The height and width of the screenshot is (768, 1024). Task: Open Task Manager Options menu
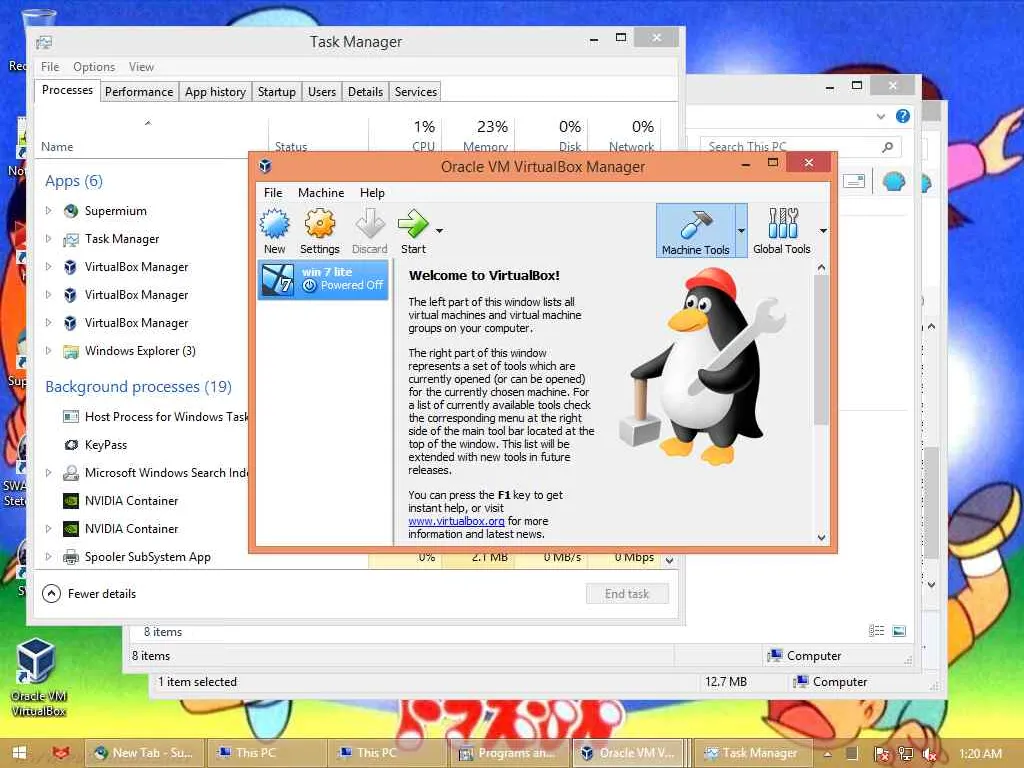[x=94, y=67]
